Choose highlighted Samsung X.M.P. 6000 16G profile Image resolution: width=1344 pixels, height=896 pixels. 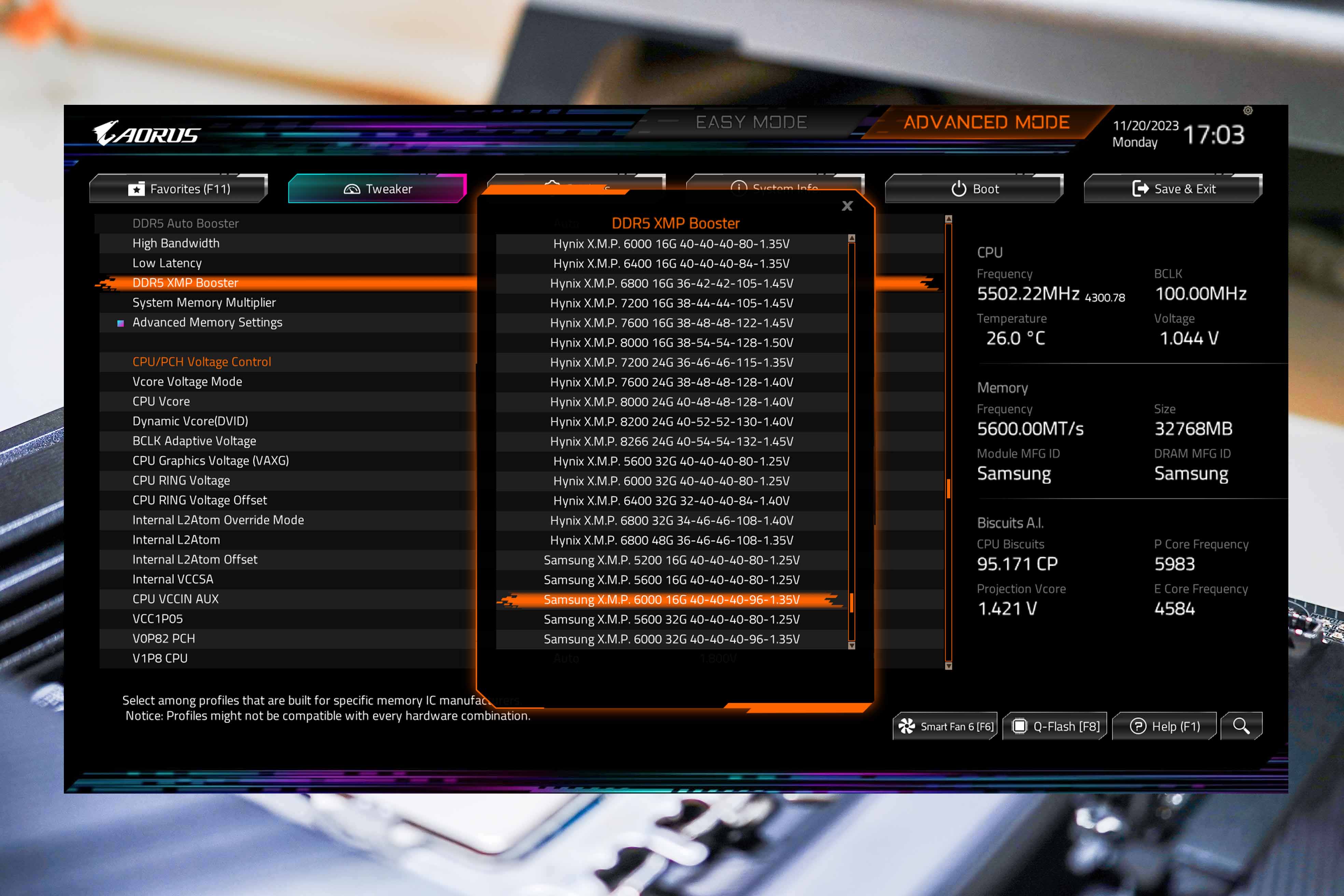[x=671, y=599]
